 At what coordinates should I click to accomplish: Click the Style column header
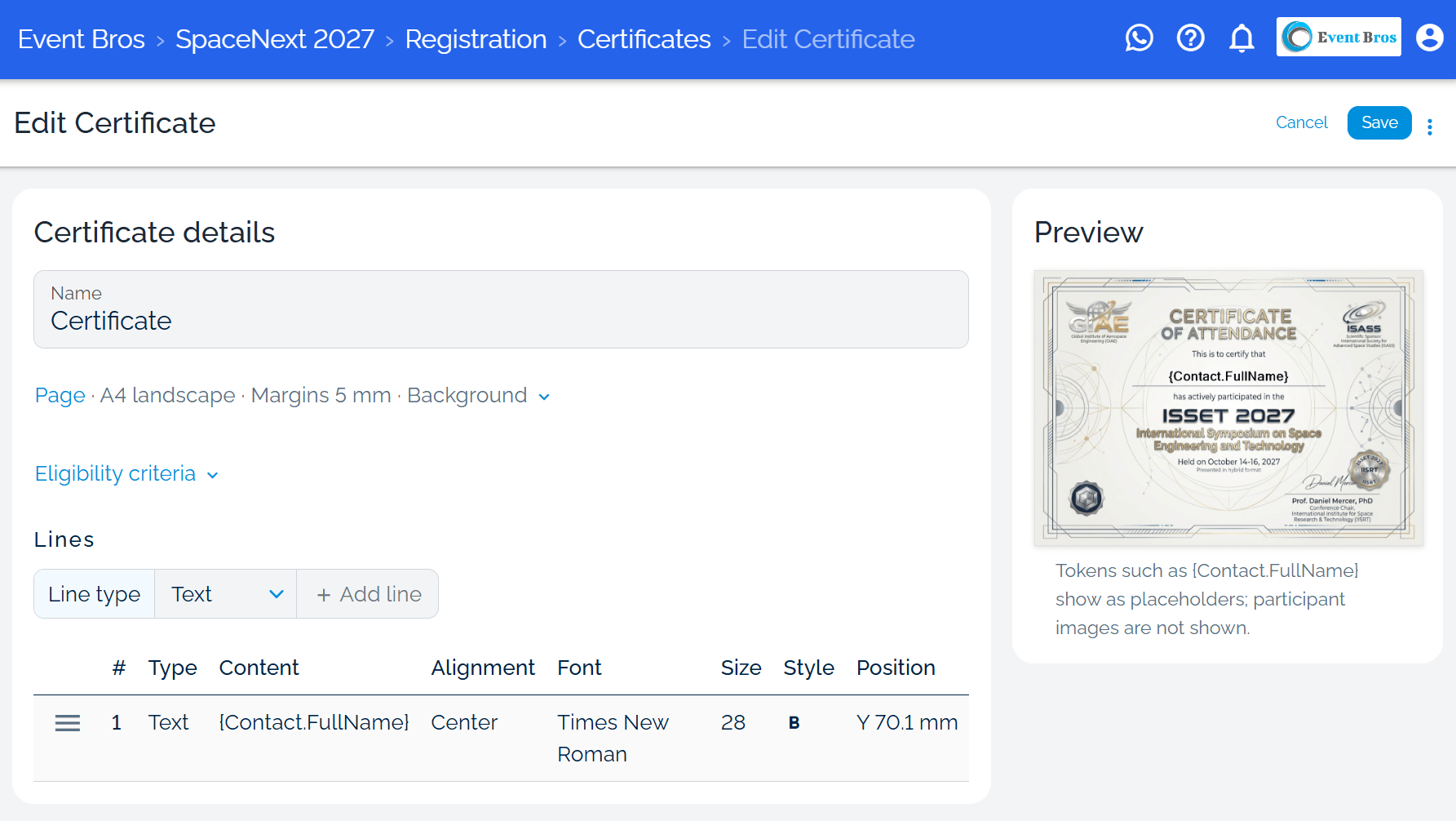pyautogui.click(x=808, y=668)
